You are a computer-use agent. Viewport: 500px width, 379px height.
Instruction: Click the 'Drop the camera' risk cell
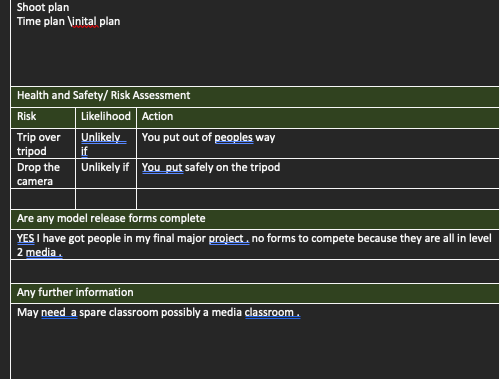[x=43, y=174]
